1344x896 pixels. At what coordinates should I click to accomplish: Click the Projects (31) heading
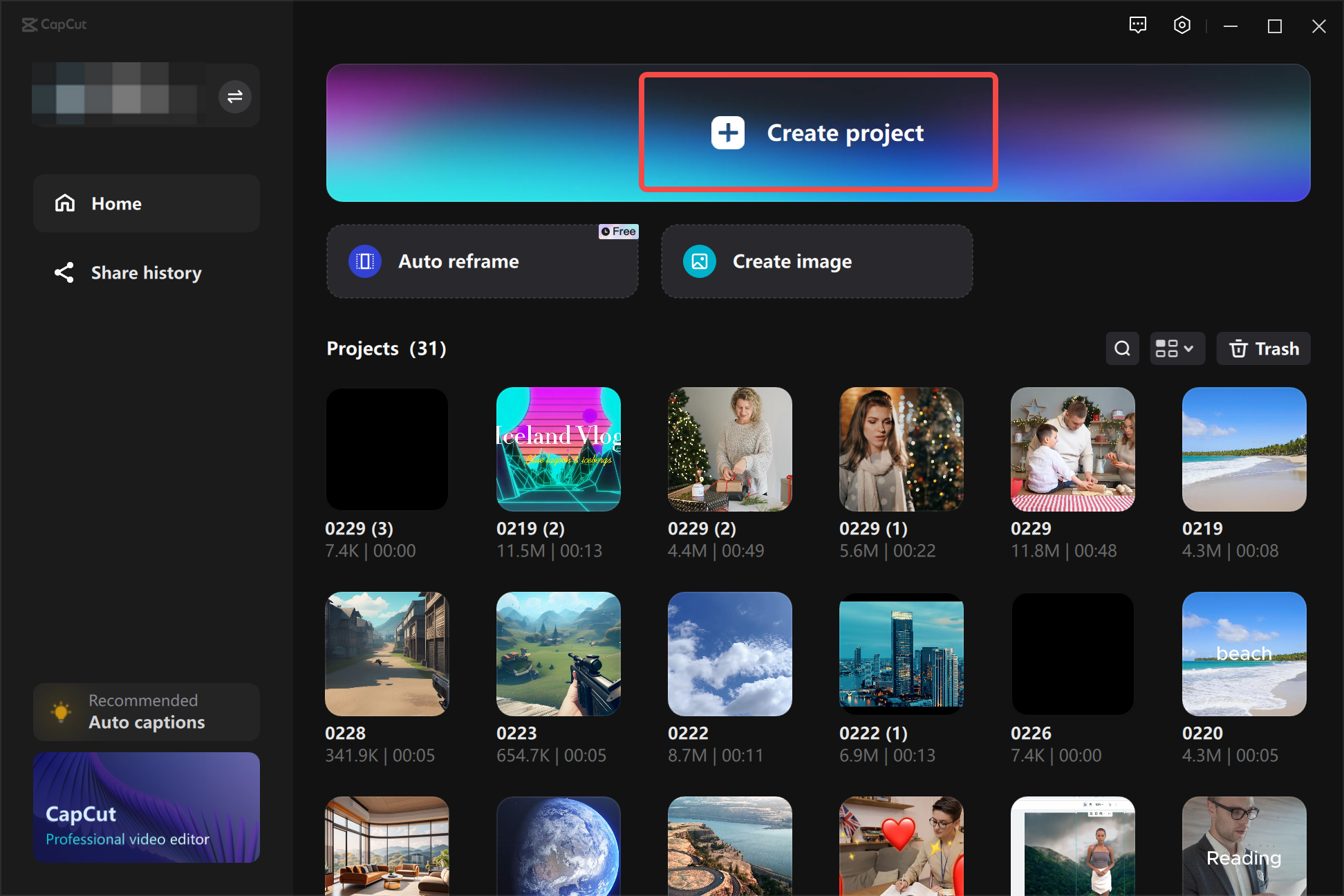(386, 348)
